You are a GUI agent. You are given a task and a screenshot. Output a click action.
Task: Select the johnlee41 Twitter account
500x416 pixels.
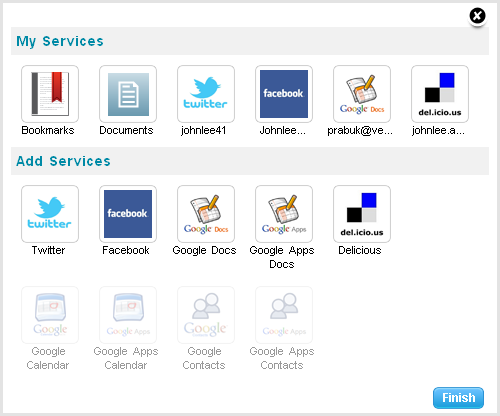206,94
